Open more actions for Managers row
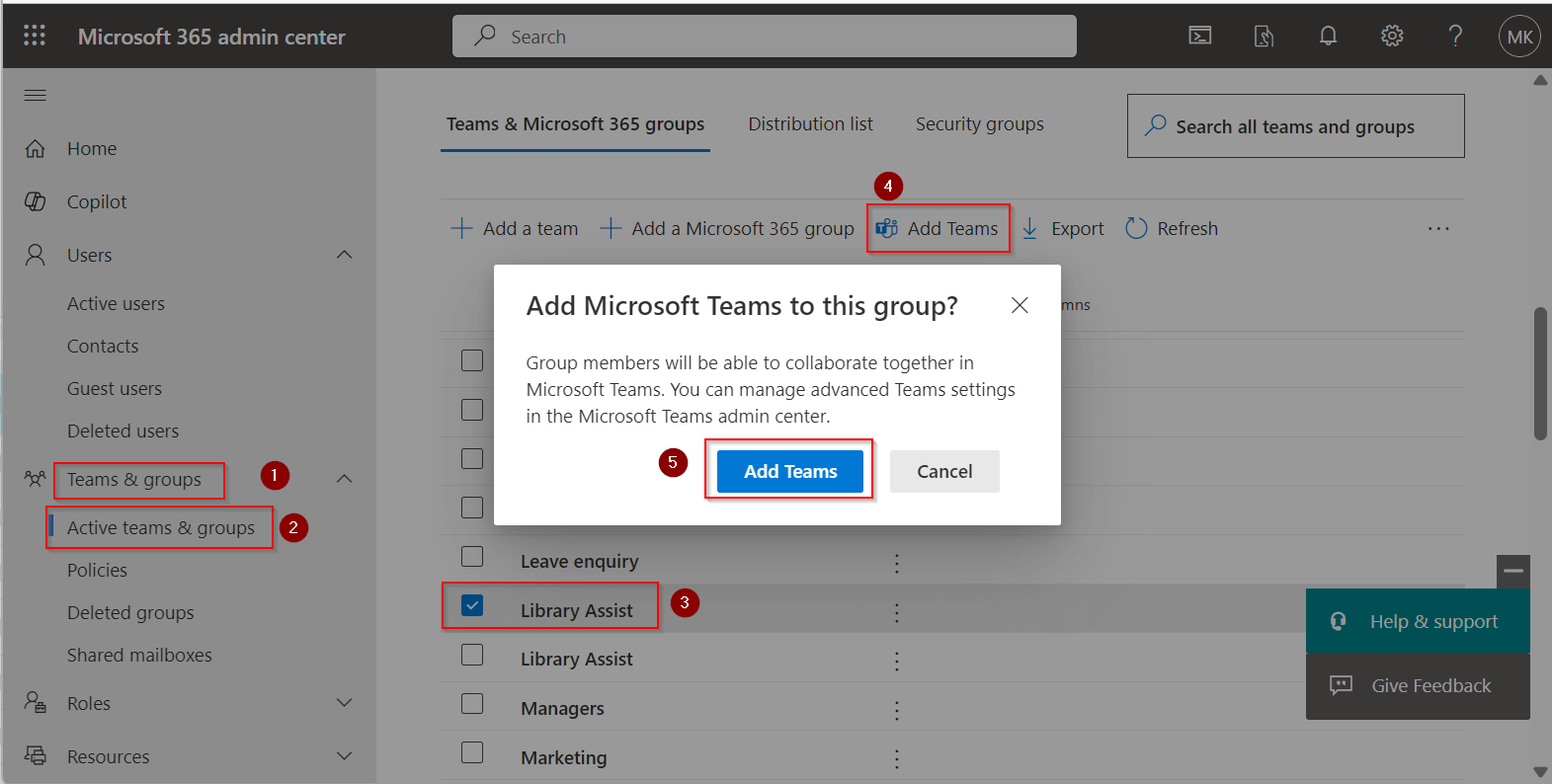This screenshot has height=784, width=1552. coord(896,710)
